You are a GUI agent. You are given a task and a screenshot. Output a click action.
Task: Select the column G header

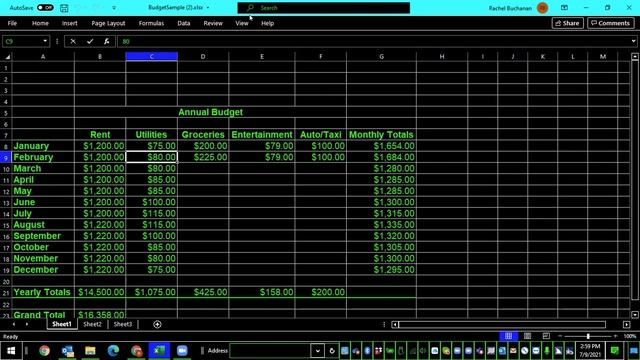point(381,57)
